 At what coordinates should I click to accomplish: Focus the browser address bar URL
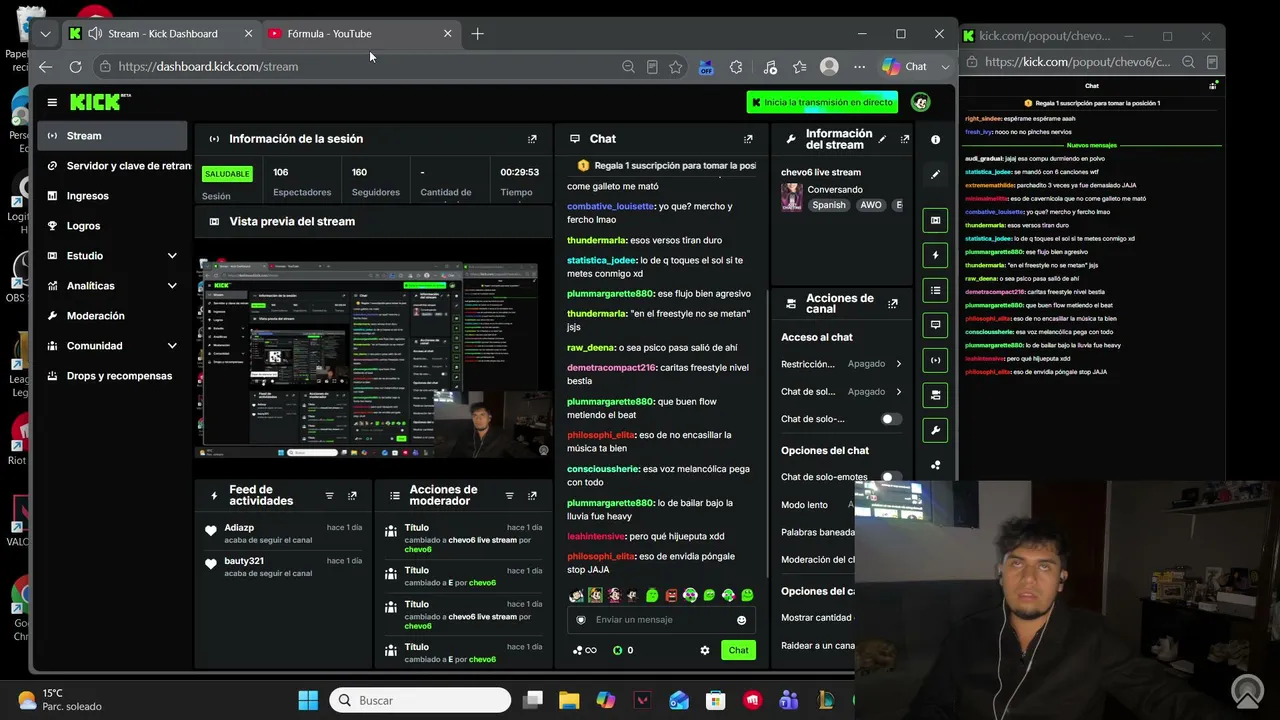208,67
